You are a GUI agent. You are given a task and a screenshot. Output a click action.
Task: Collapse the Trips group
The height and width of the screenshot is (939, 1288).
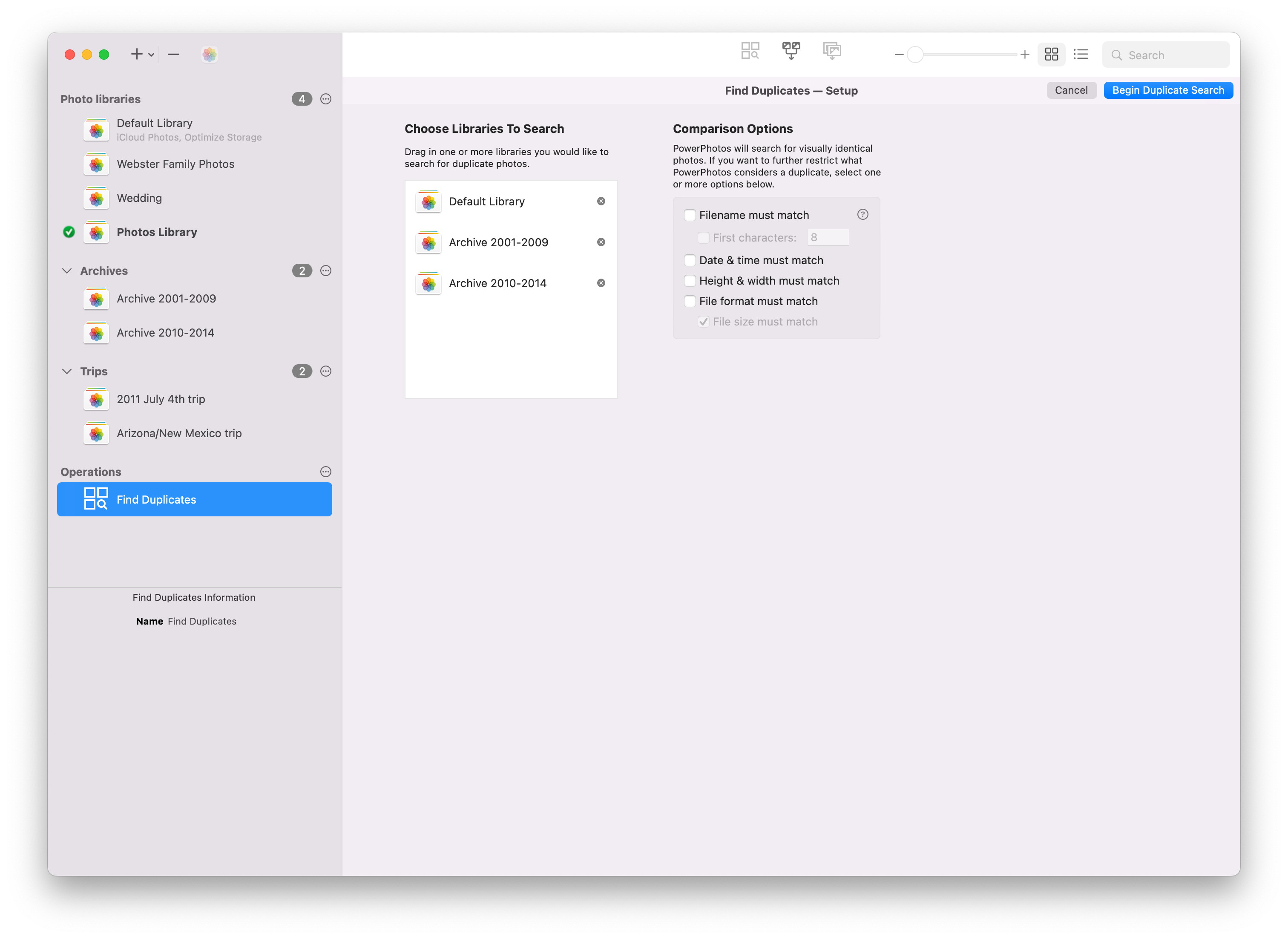pyautogui.click(x=67, y=372)
